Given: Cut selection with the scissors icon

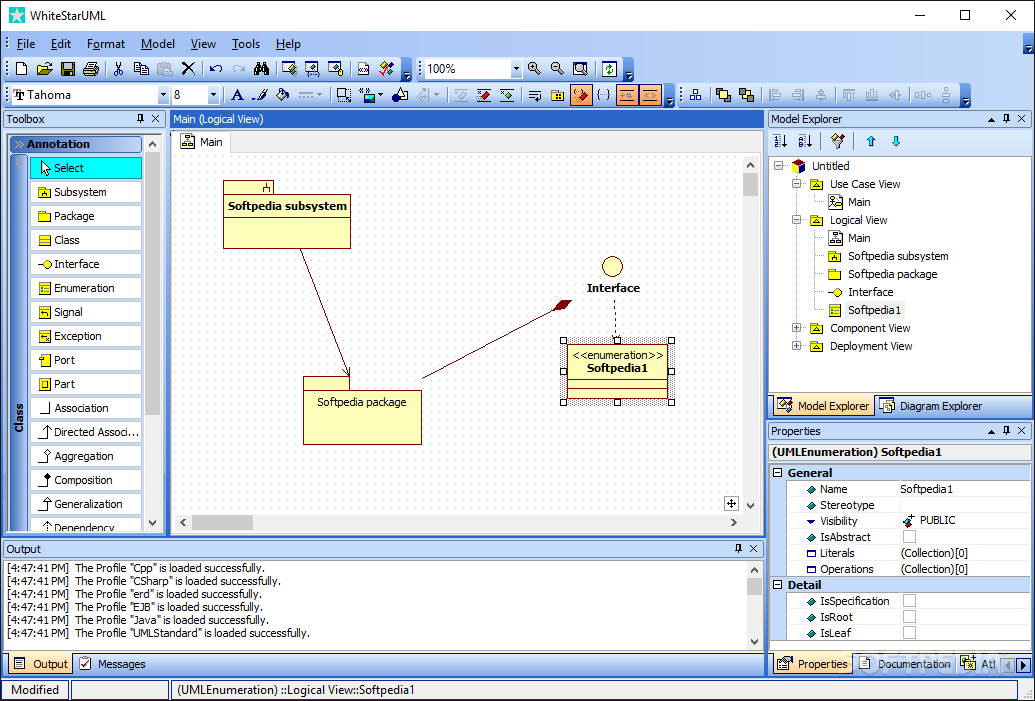Looking at the screenshot, I should coord(119,69).
